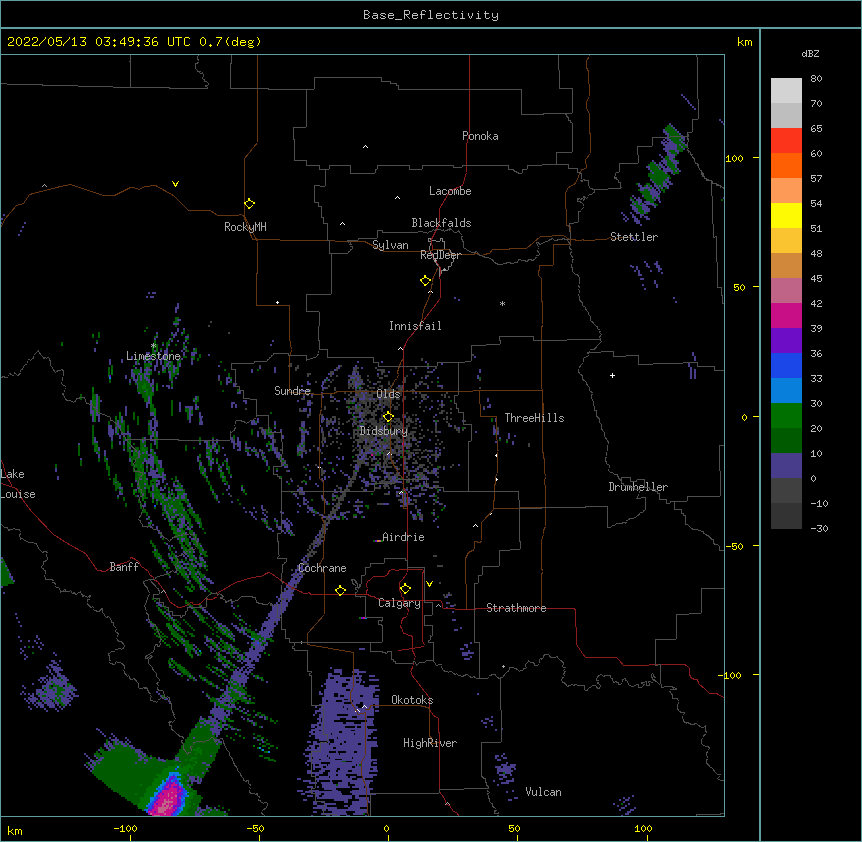Click the yellow station marker south of RedDeer
The width and height of the screenshot is (862, 842).
pyautogui.click(x=425, y=281)
